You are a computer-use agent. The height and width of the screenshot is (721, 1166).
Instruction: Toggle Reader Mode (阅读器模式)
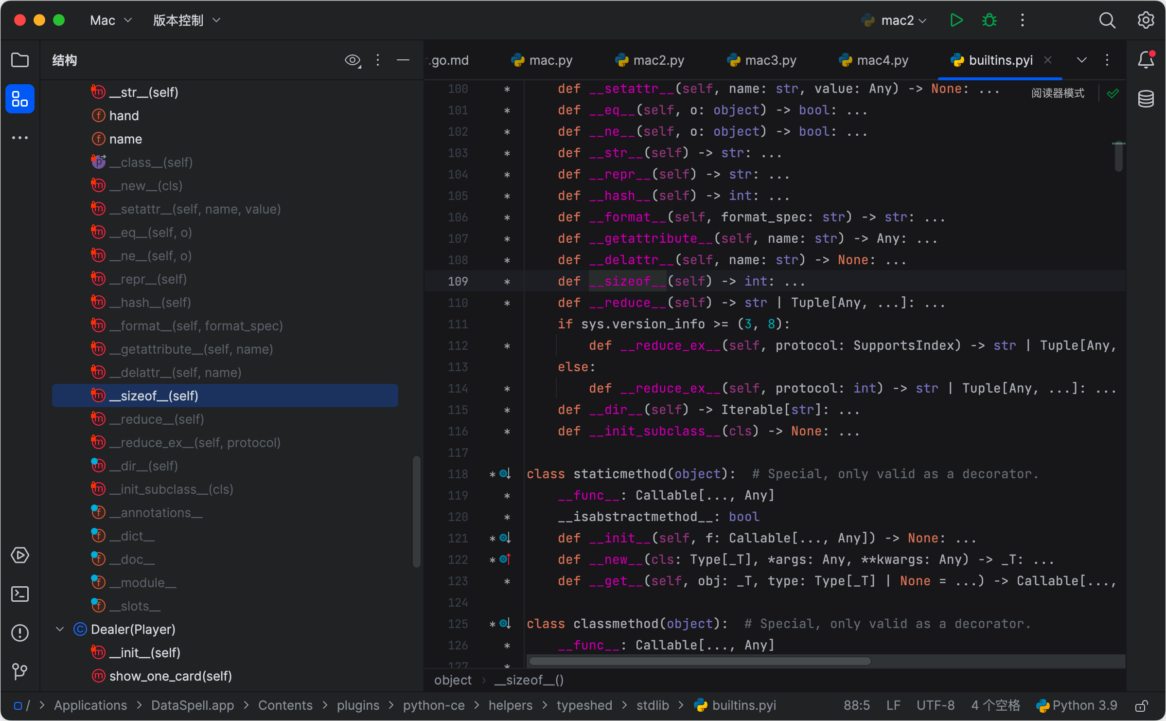1057,93
